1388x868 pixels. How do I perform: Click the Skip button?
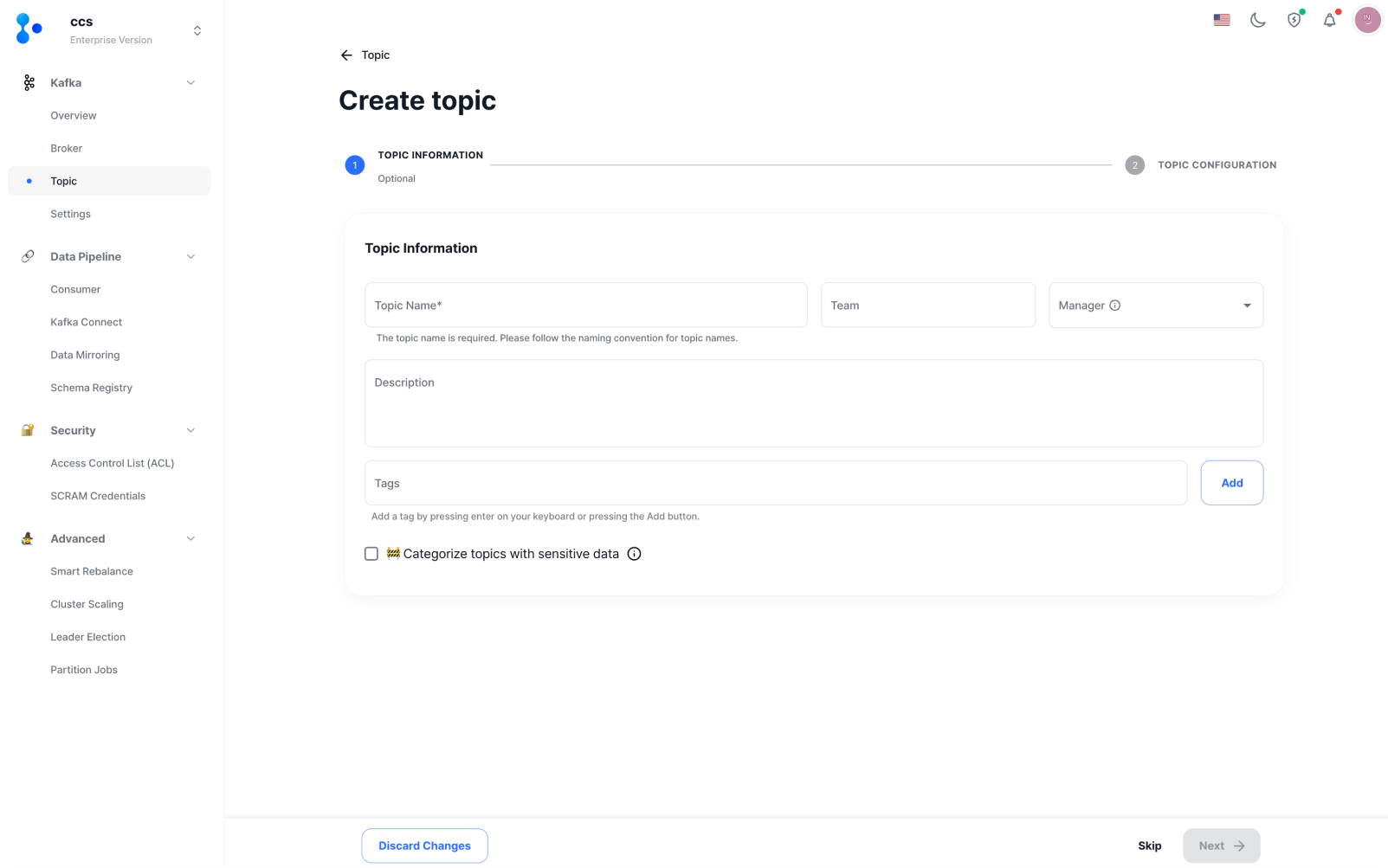click(x=1149, y=845)
